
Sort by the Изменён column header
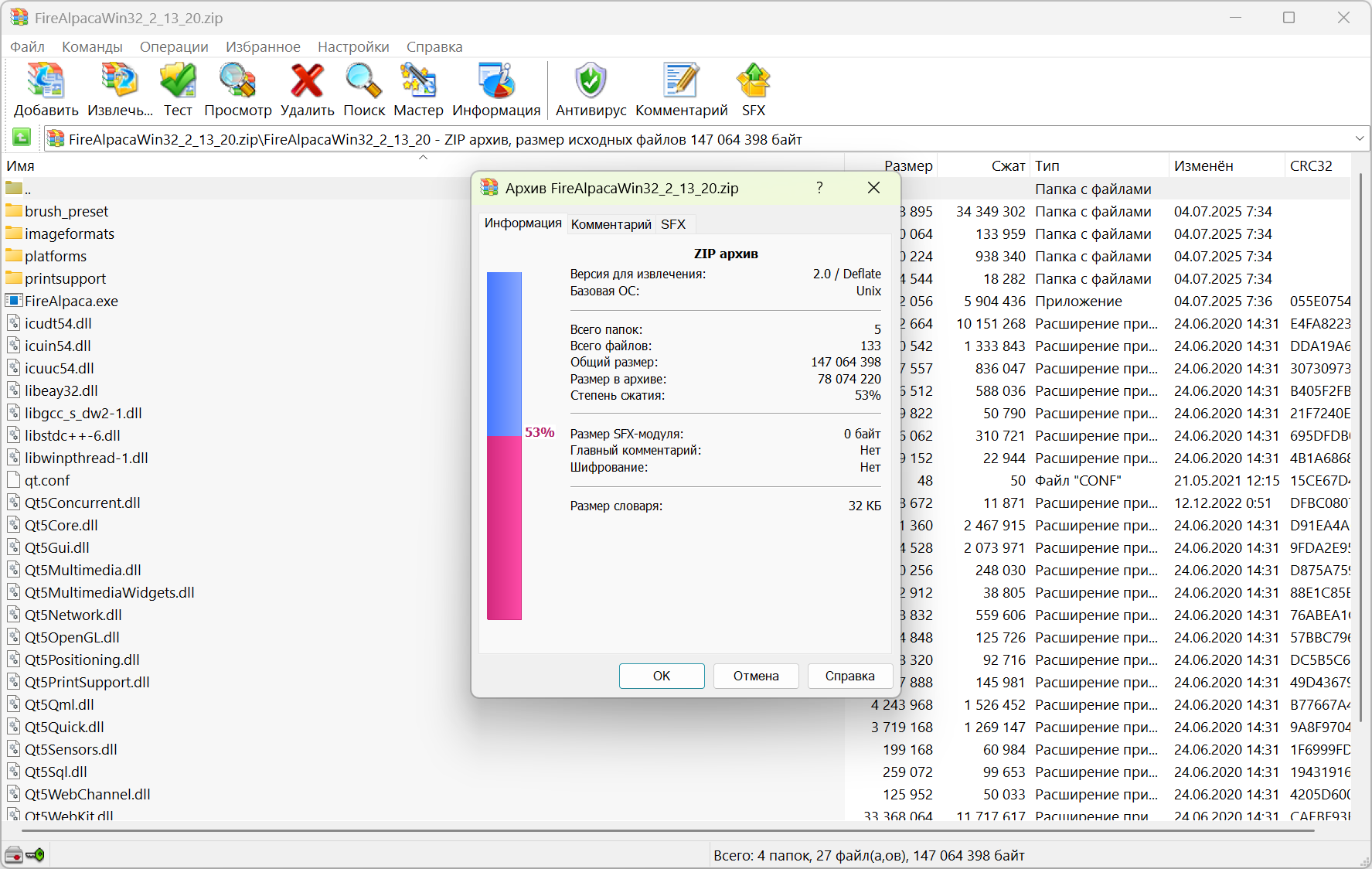(x=1226, y=165)
